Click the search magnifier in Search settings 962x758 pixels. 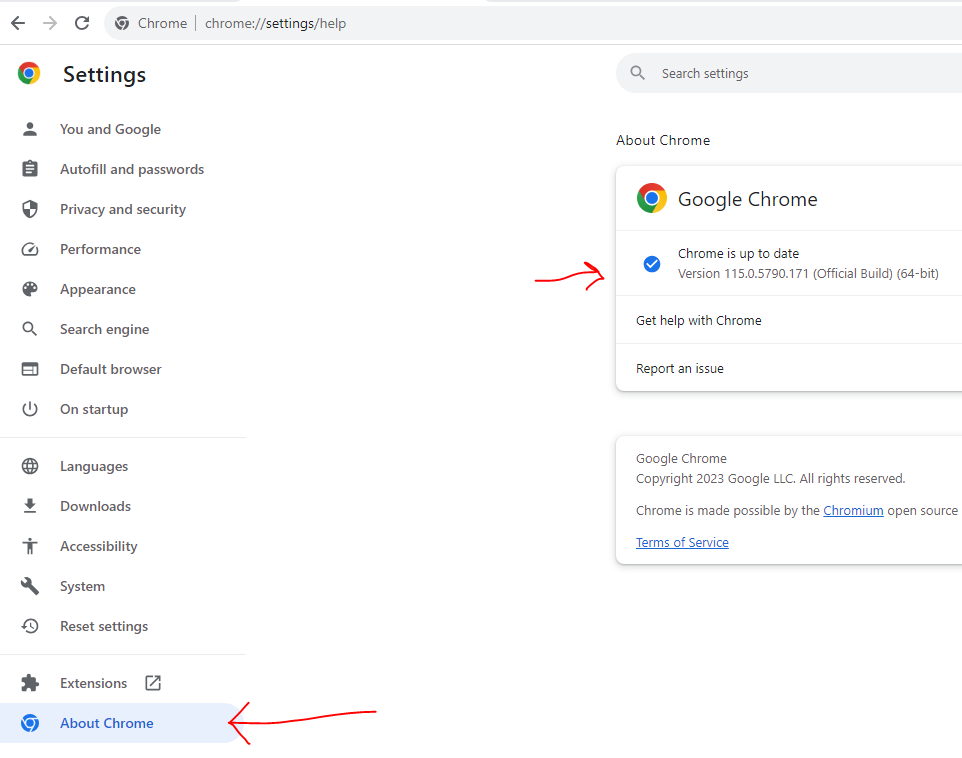[x=637, y=73]
